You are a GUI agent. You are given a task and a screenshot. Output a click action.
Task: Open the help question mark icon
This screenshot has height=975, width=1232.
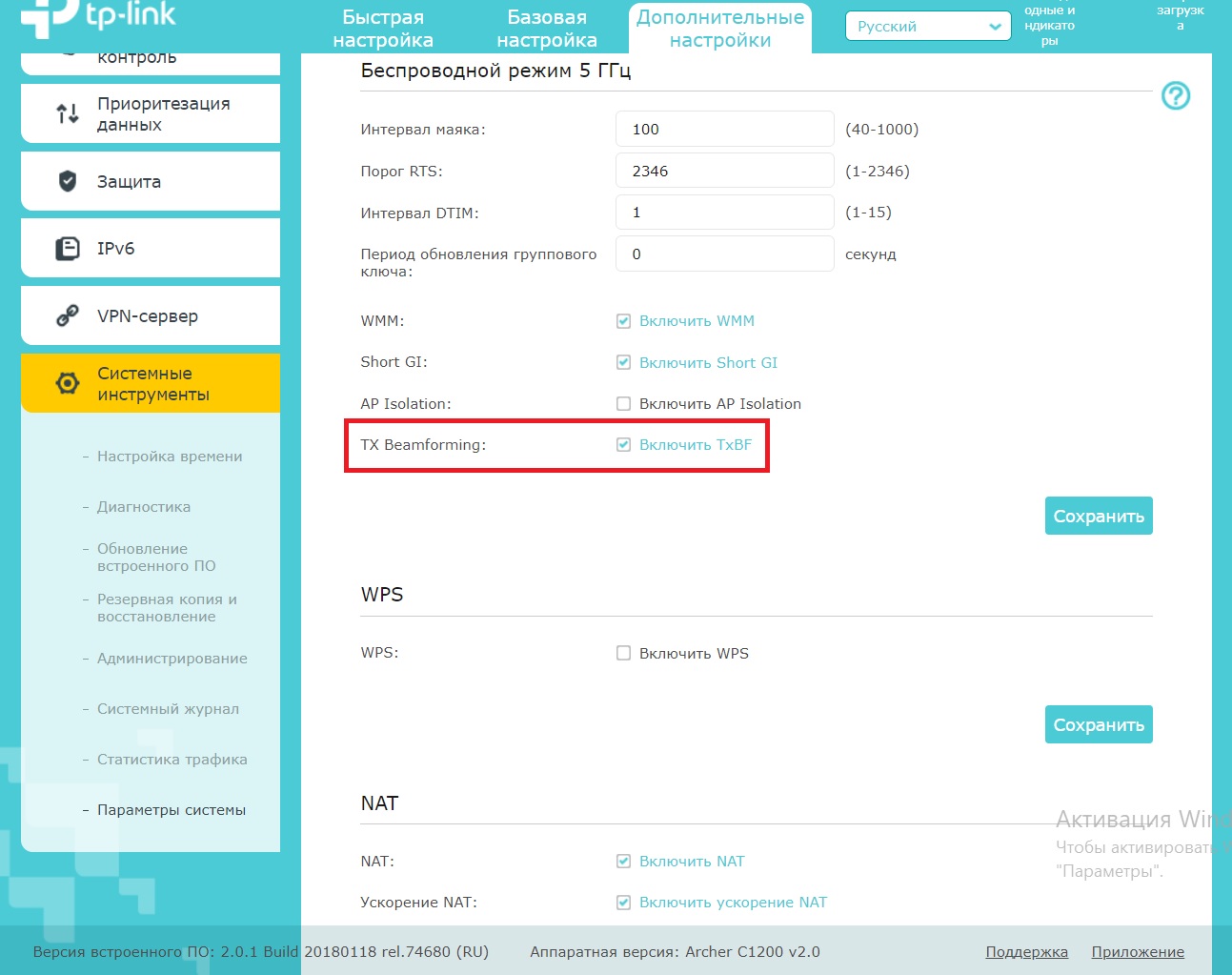click(1176, 96)
